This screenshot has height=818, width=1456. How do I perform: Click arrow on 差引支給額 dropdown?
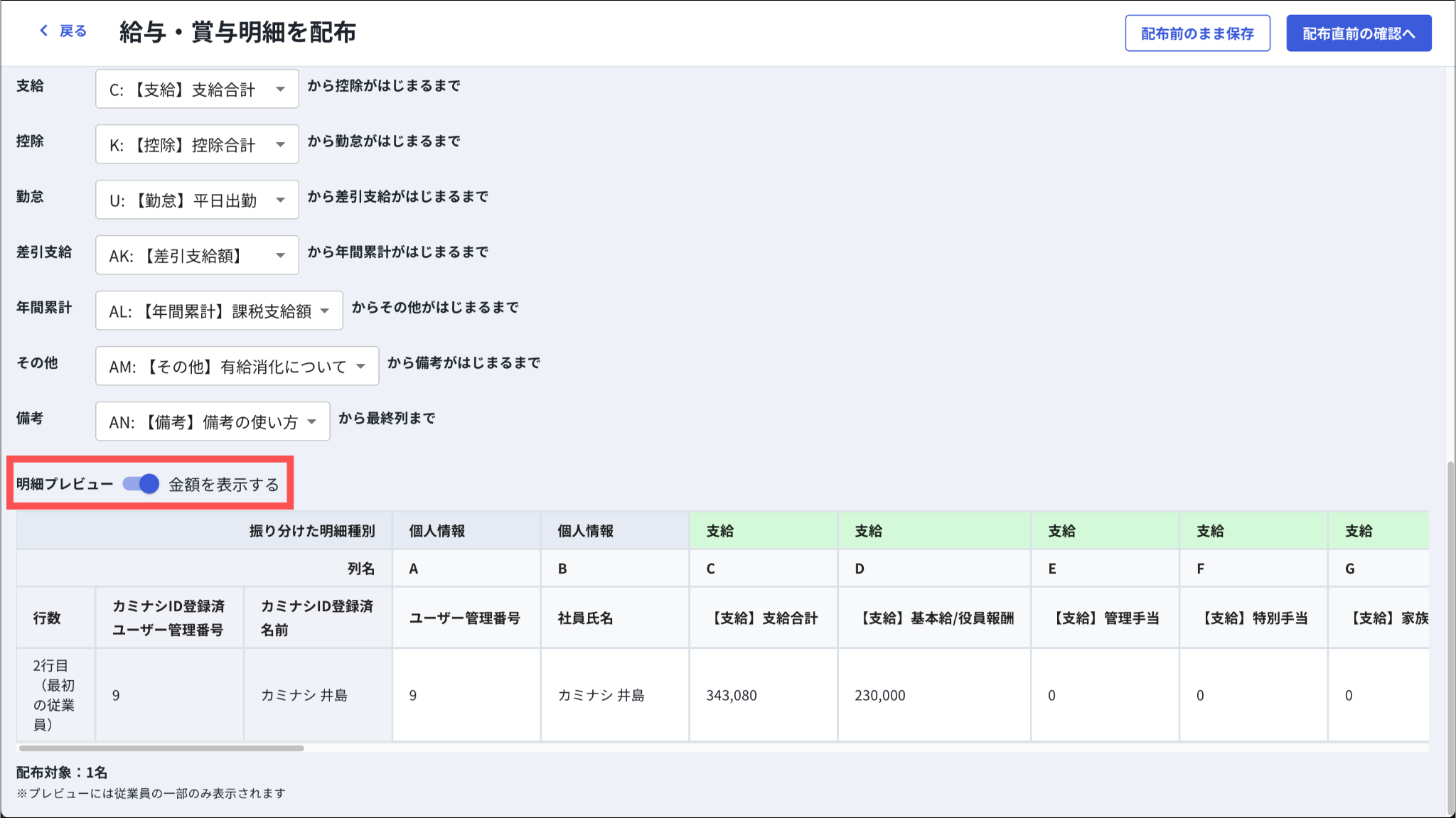pyautogui.click(x=280, y=256)
